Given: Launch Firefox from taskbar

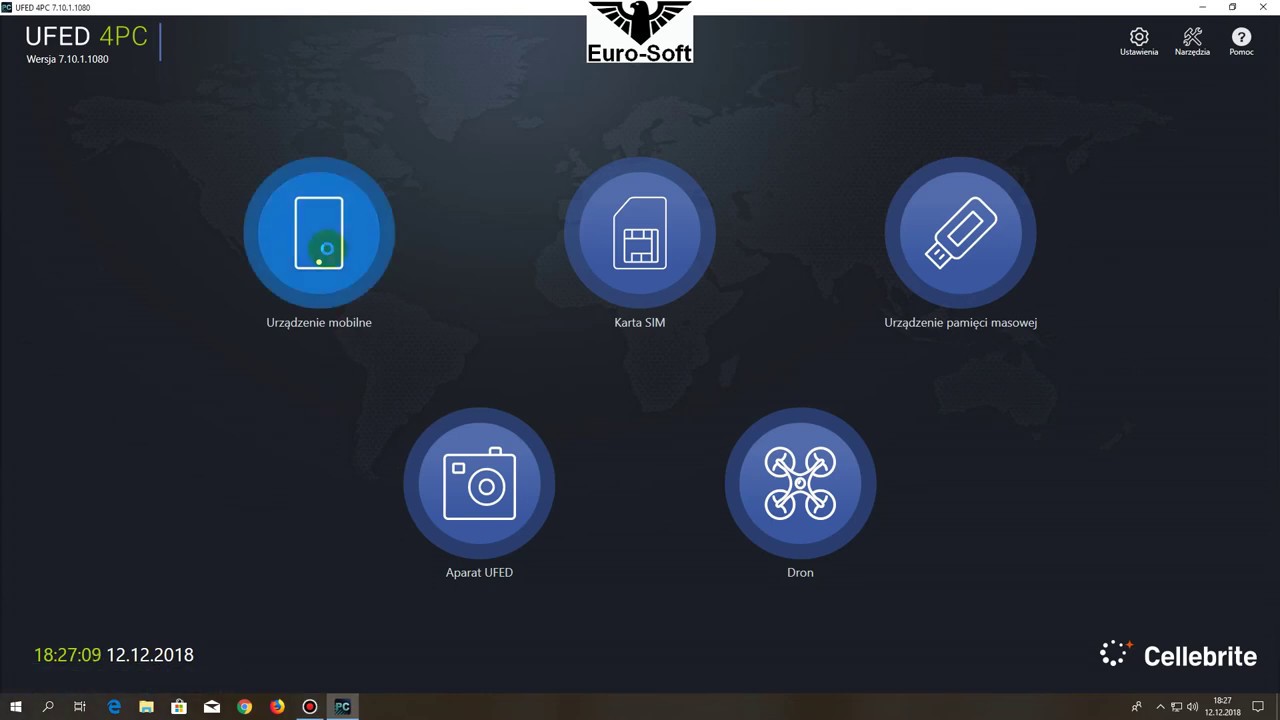Looking at the screenshot, I should coord(277,707).
